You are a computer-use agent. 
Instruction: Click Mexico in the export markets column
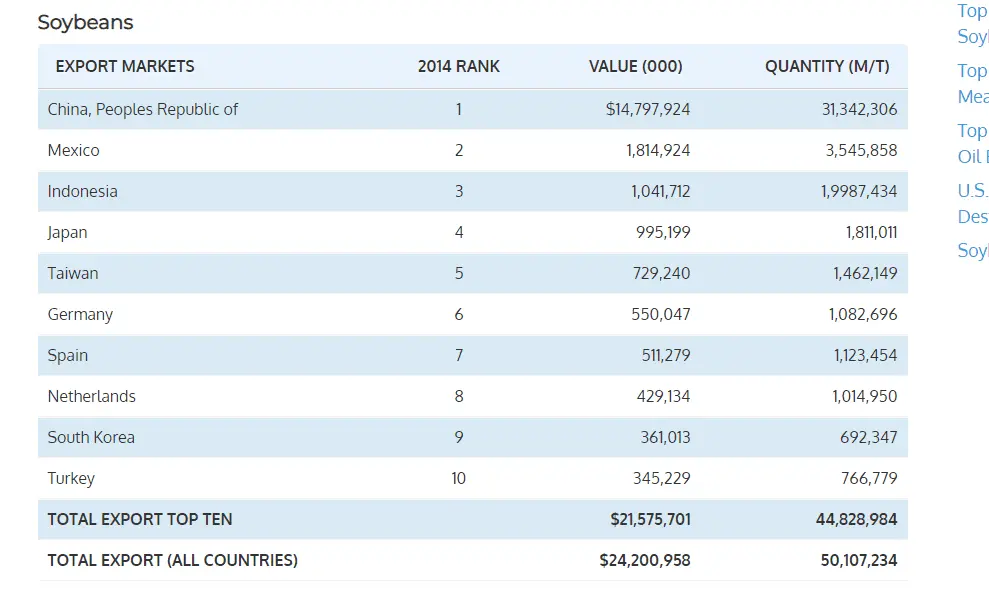click(x=74, y=150)
